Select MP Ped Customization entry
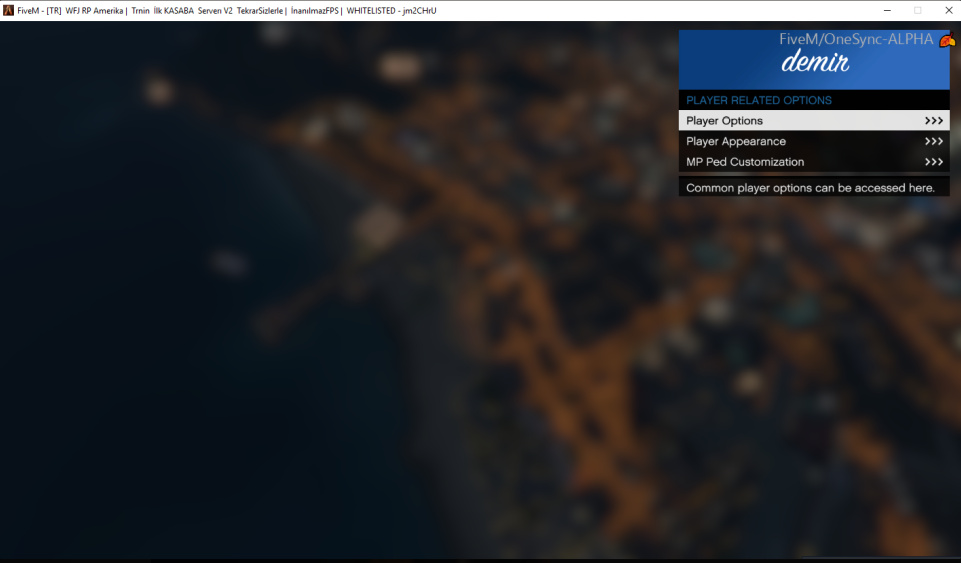961x563 pixels. point(814,162)
